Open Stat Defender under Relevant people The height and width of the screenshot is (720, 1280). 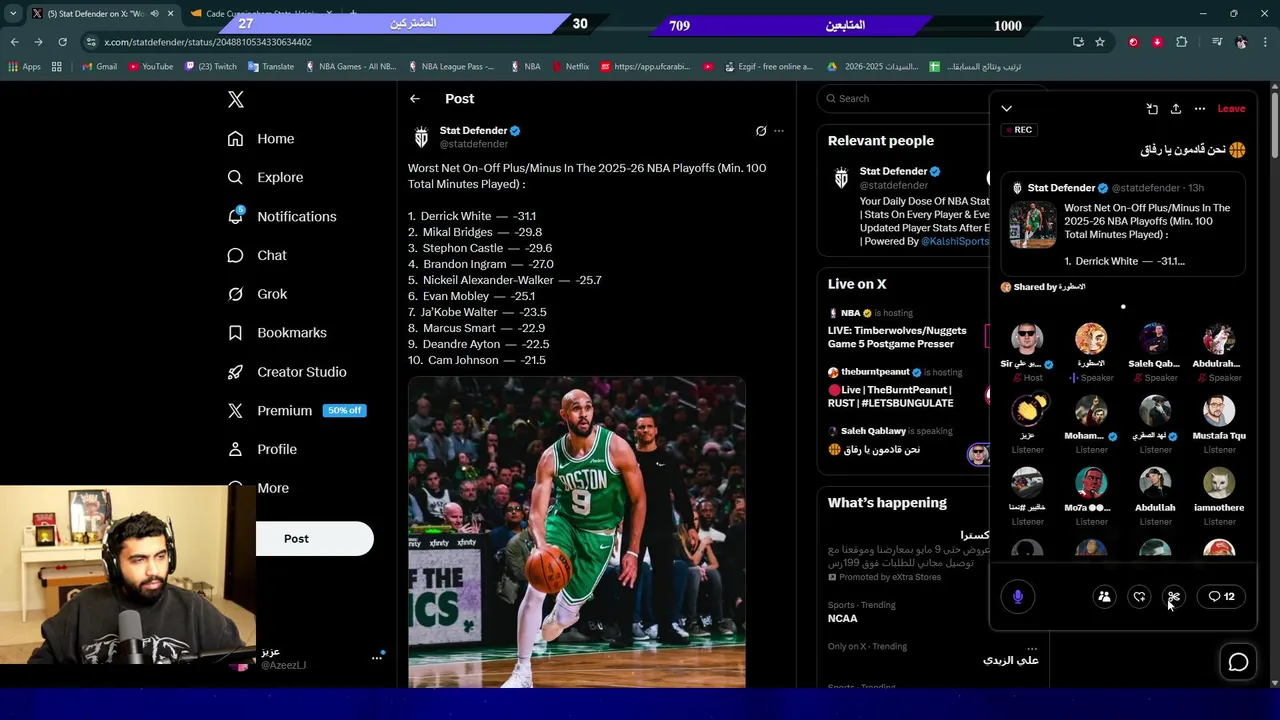point(893,171)
